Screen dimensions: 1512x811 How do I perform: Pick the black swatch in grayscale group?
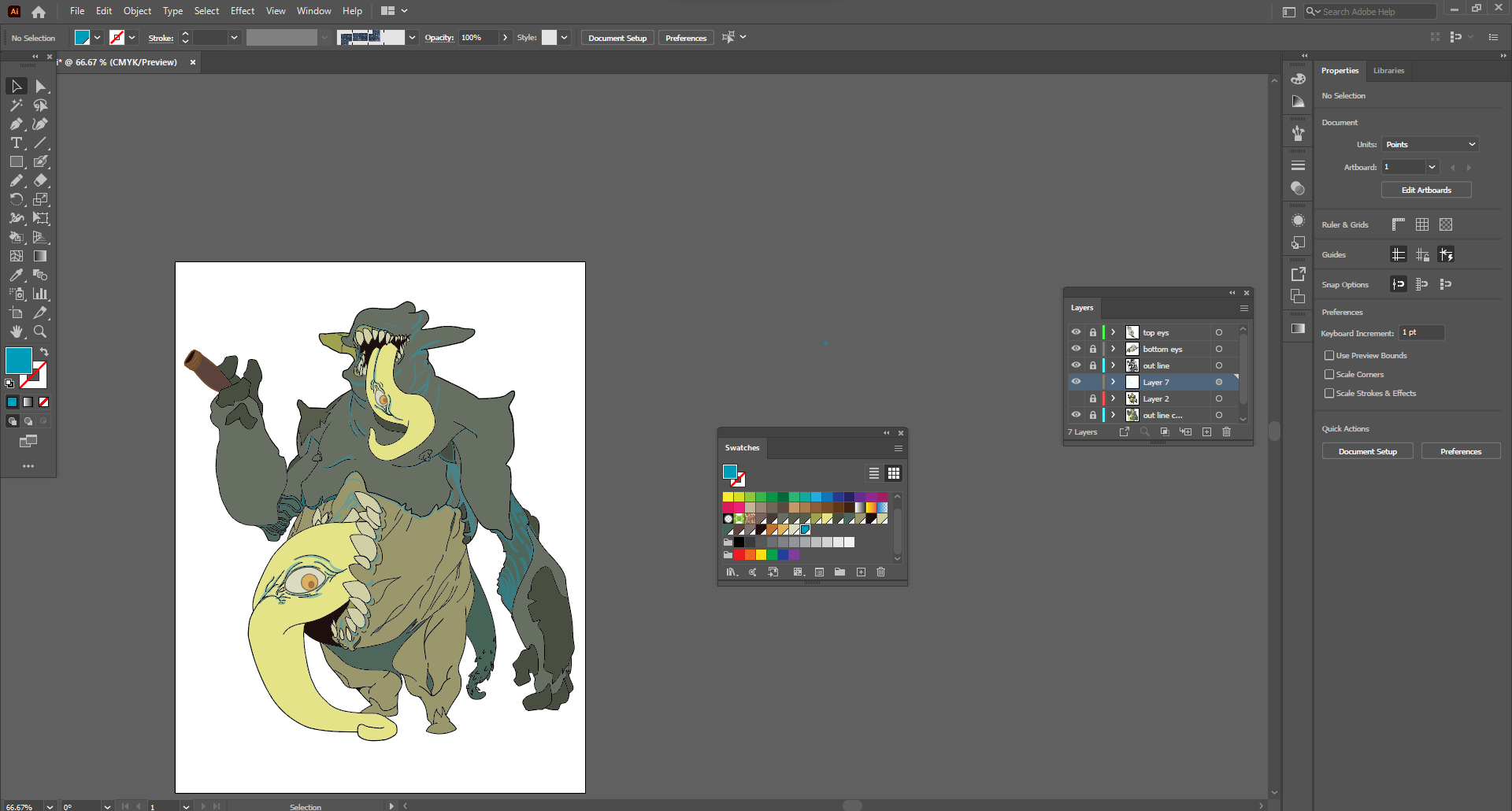[x=739, y=542]
